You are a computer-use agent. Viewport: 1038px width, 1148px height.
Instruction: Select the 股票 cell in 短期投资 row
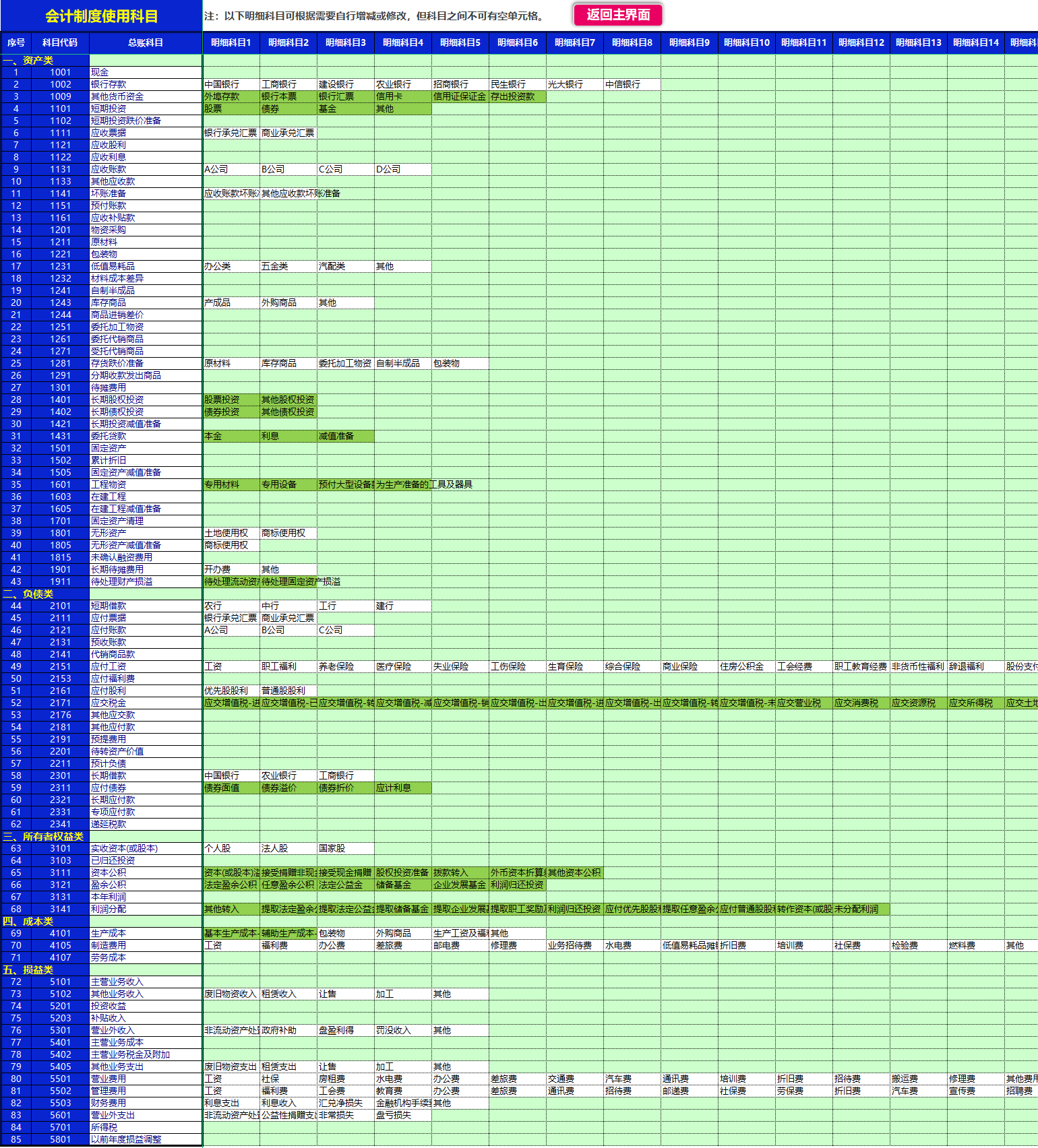point(231,108)
